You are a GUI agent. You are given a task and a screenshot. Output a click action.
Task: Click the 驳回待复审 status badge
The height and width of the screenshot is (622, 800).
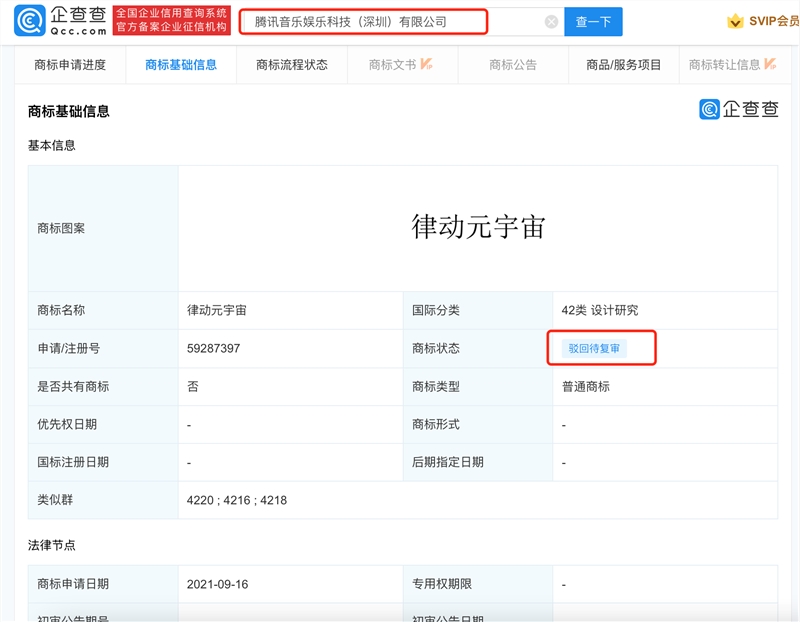[596, 348]
